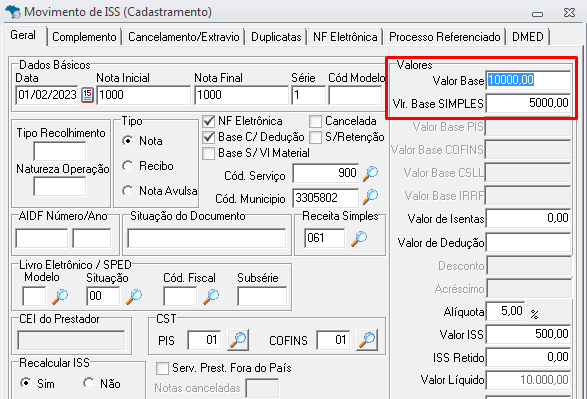Focus the CST PIS code field
The height and width of the screenshot is (399, 587).
pos(204,340)
